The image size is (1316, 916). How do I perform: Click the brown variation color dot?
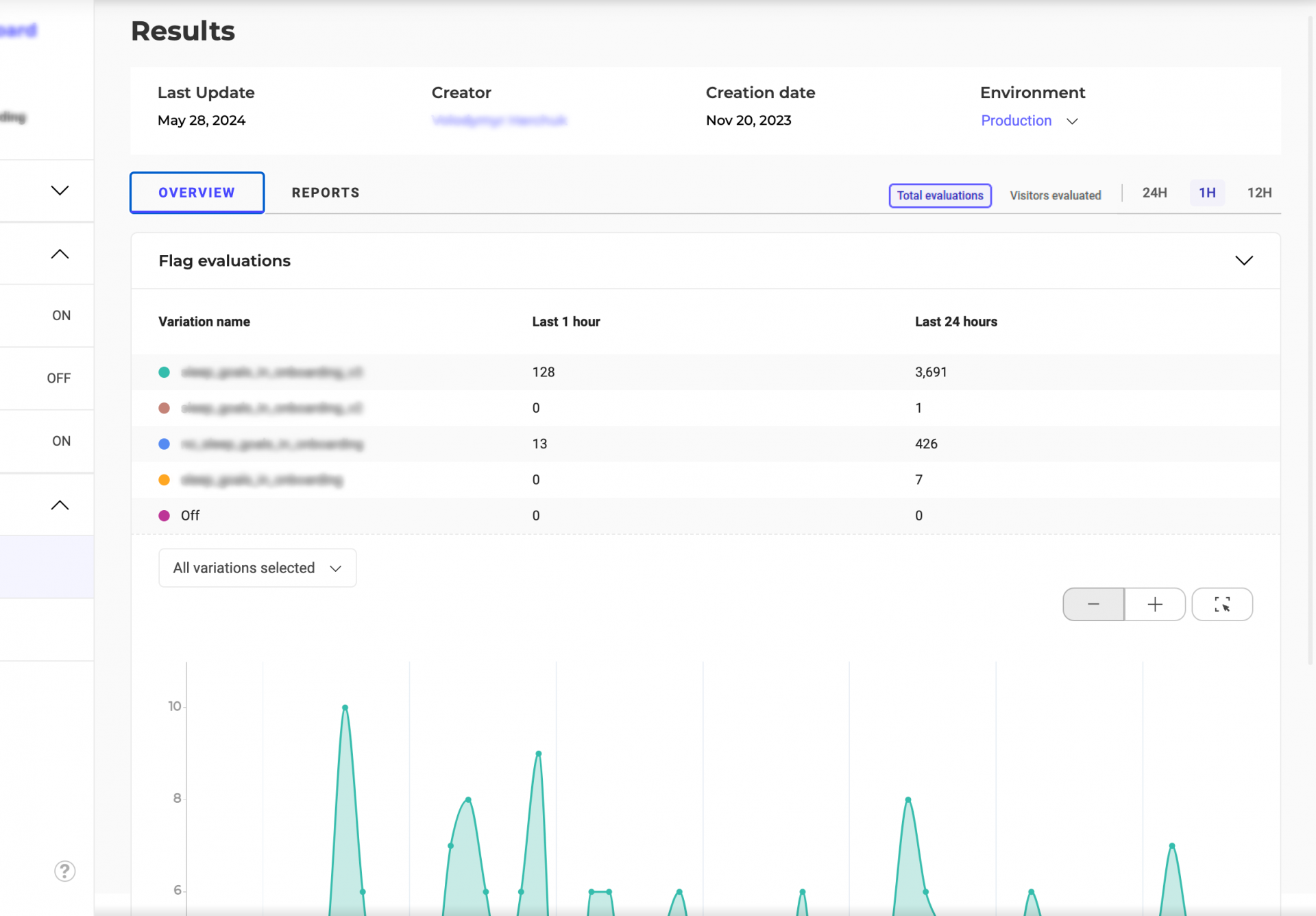pyautogui.click(x=164, y=408)
